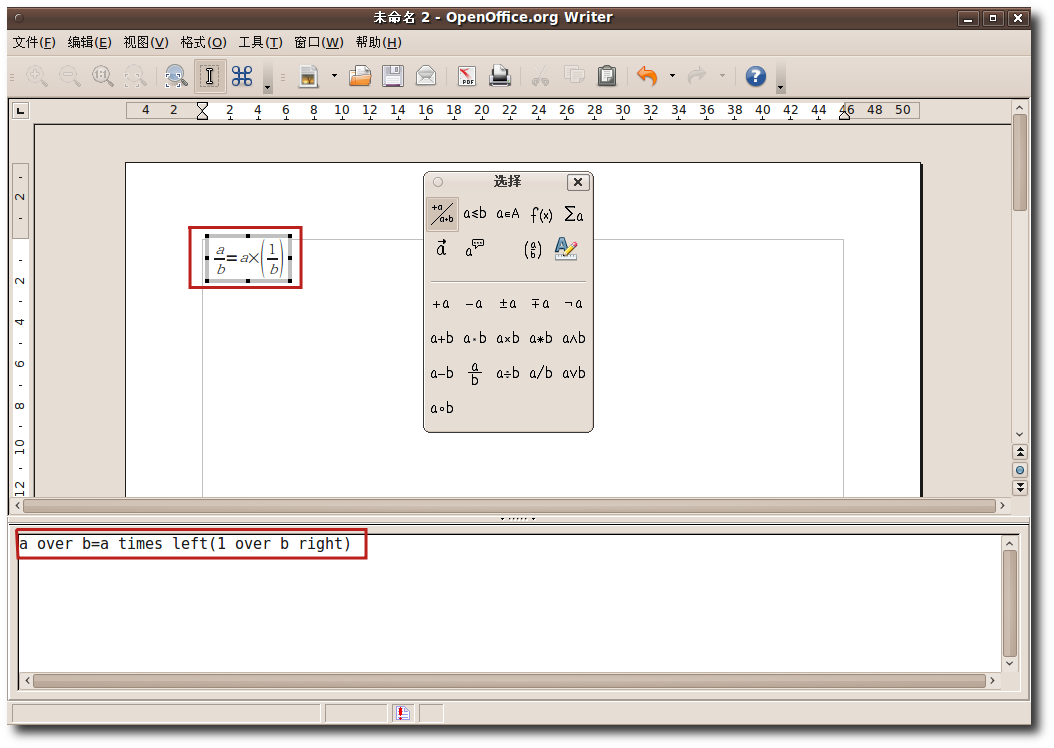This screenshot has width=1054, height=748.
Task: Toggle the Formula Cursor button
Action: click(210, 77)
